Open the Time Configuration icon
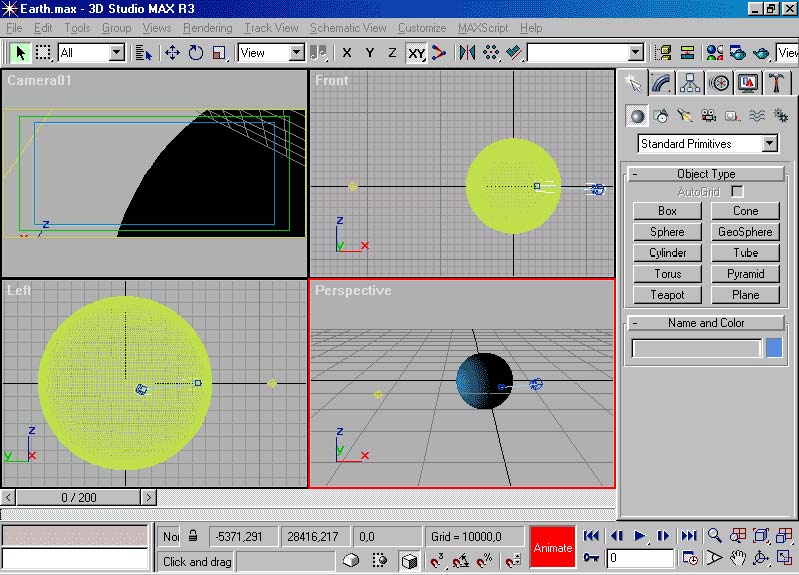The width and height of the screenshot is (799, 575). coord(690,558)
